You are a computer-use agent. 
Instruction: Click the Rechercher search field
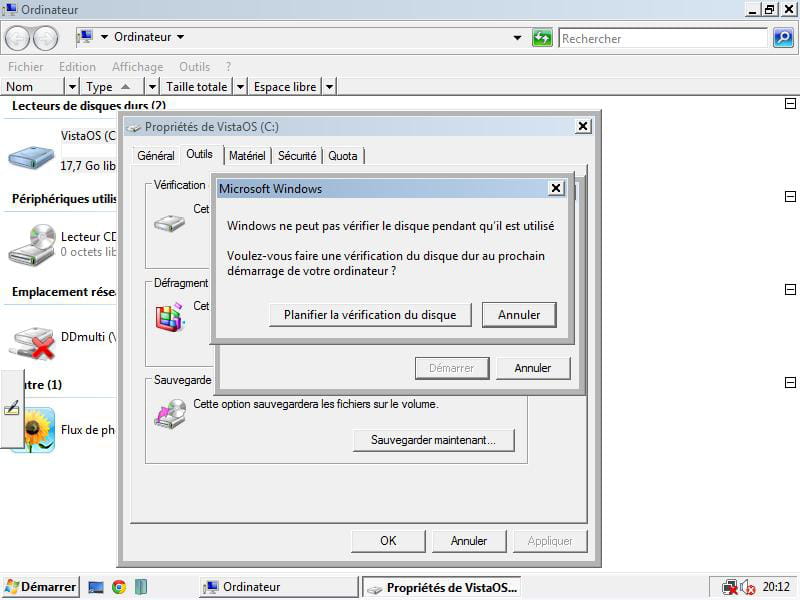[x=663, y=38]
